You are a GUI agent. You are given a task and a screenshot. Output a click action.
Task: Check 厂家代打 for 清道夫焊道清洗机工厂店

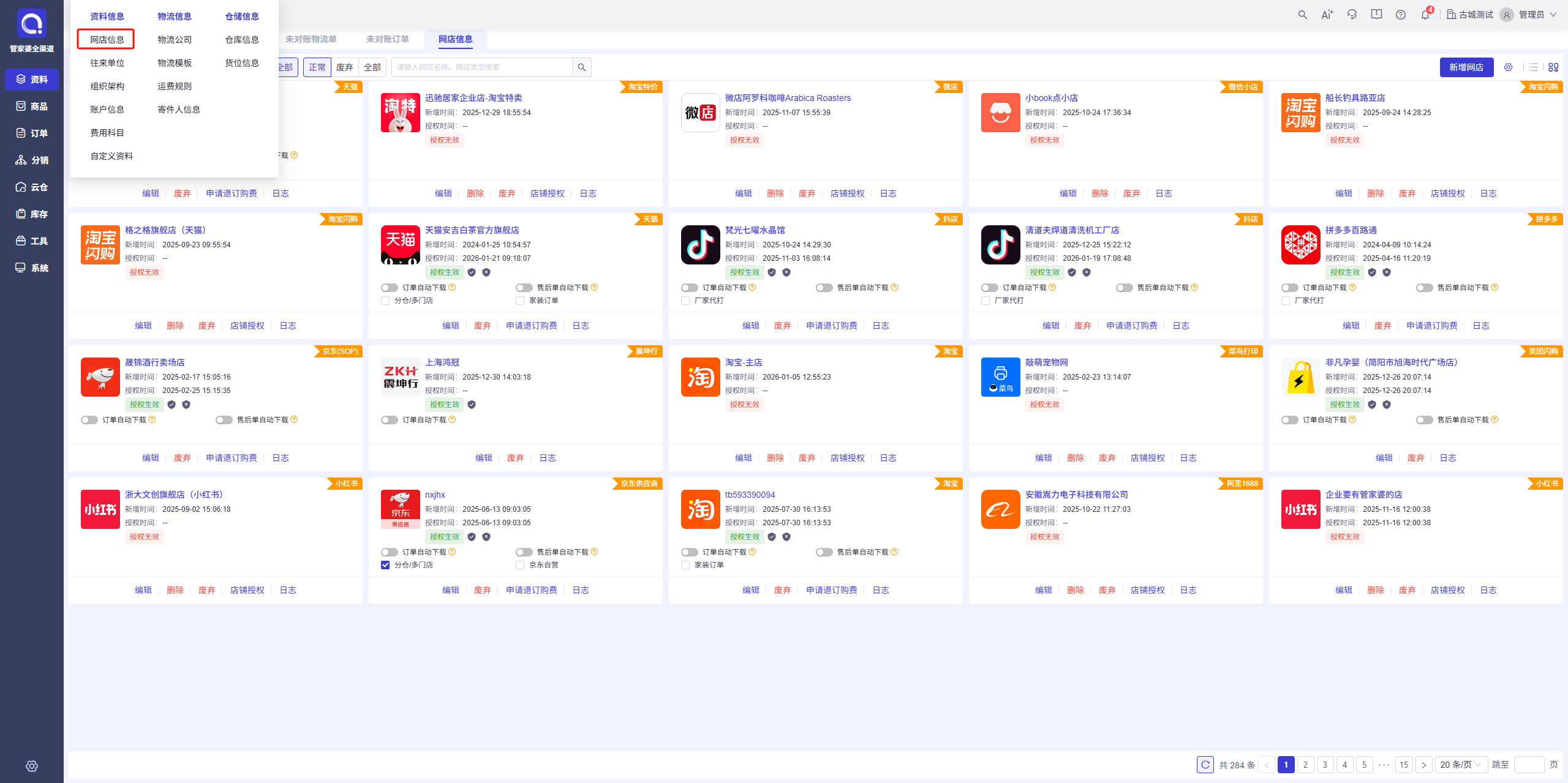pyautogui.click(x=986, y=301)
